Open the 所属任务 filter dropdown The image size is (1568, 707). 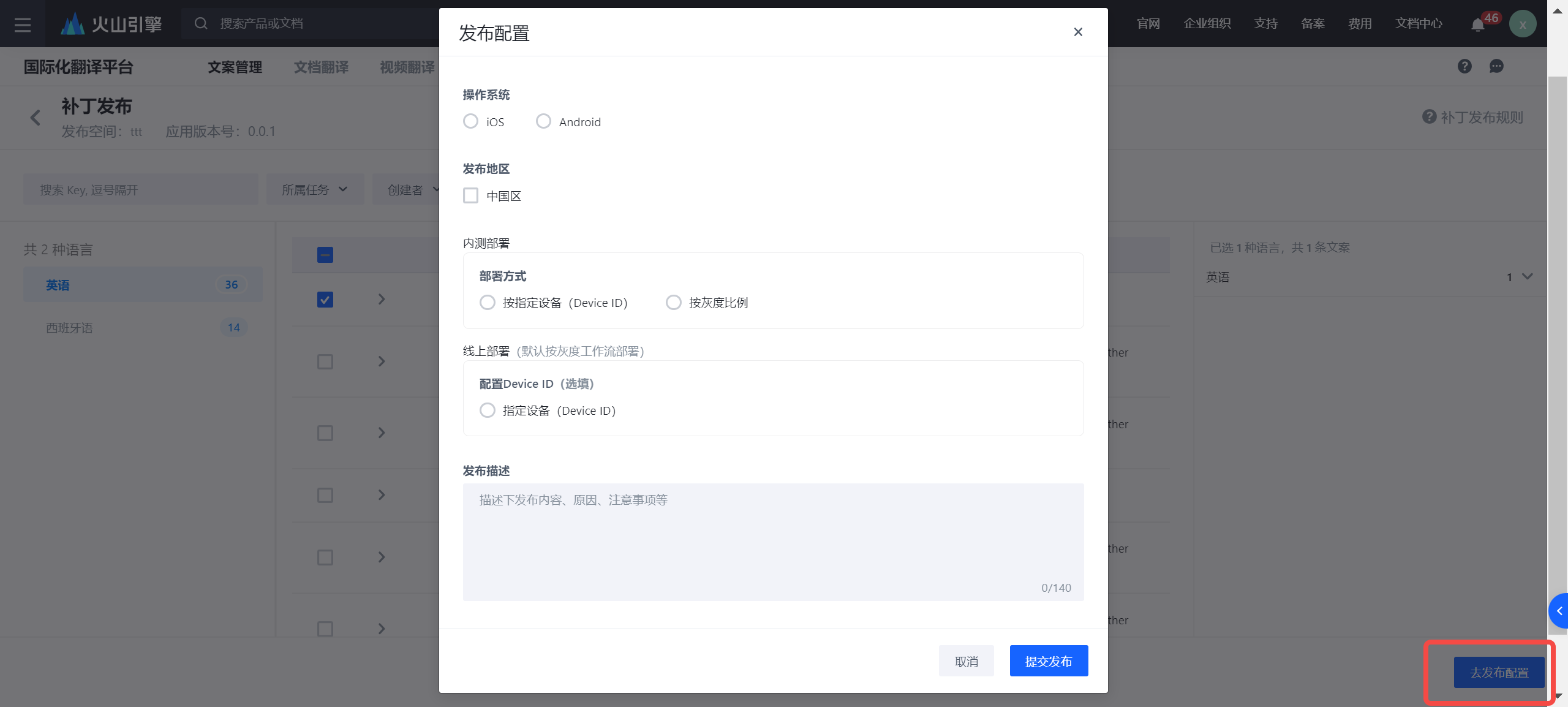coord(315,190)
